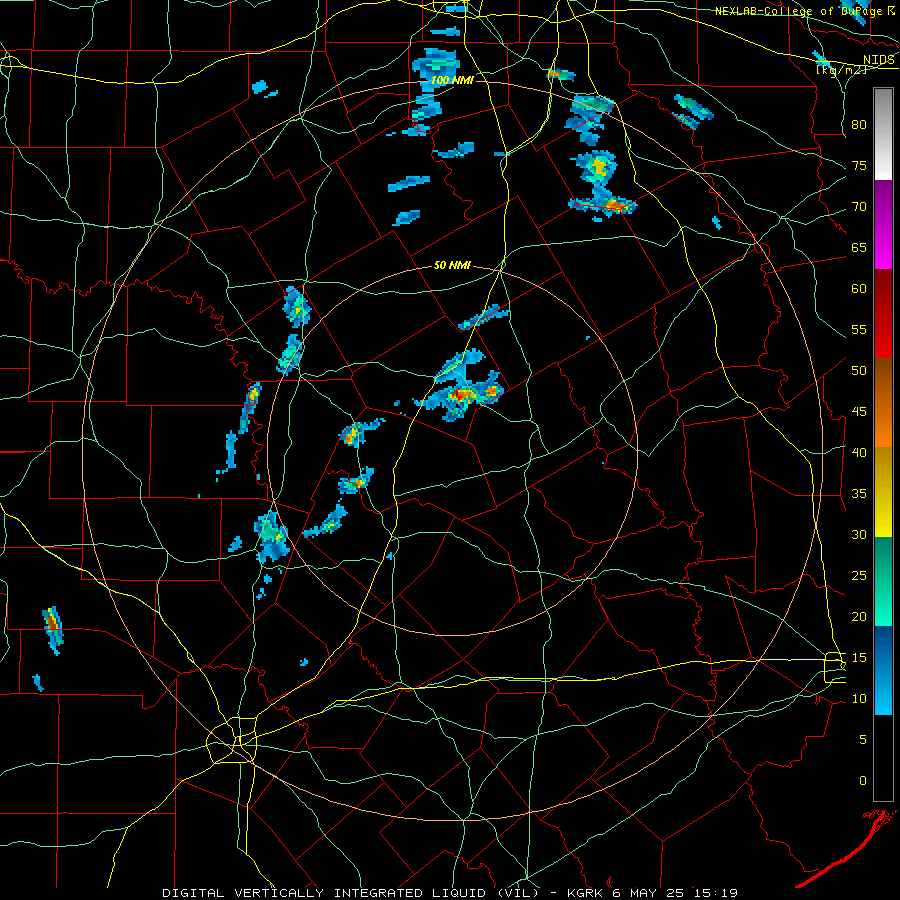Click the NEXLAB-College of DuPage label
The image size is (900, 900).
point(798,11)
